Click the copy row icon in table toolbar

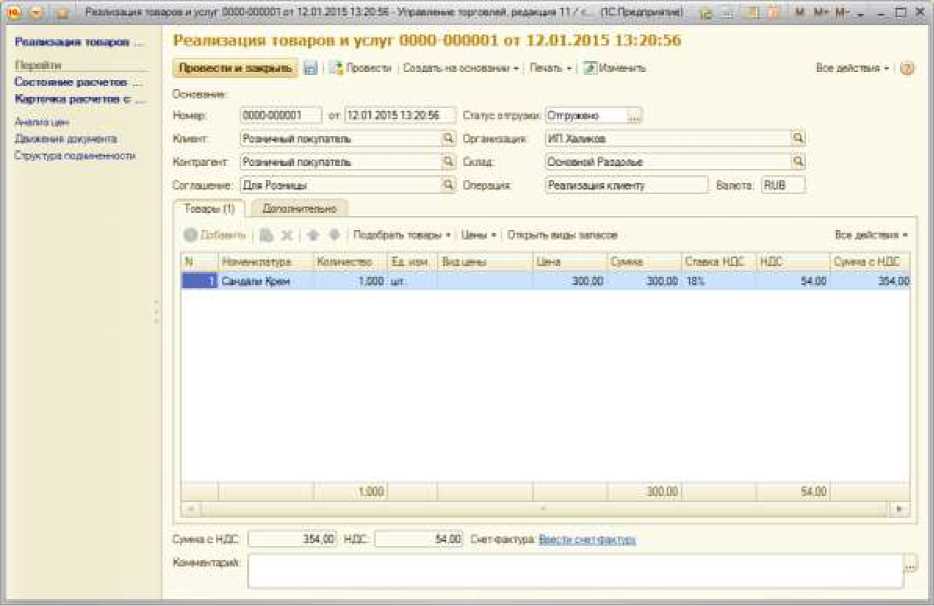tap(266, 235)
